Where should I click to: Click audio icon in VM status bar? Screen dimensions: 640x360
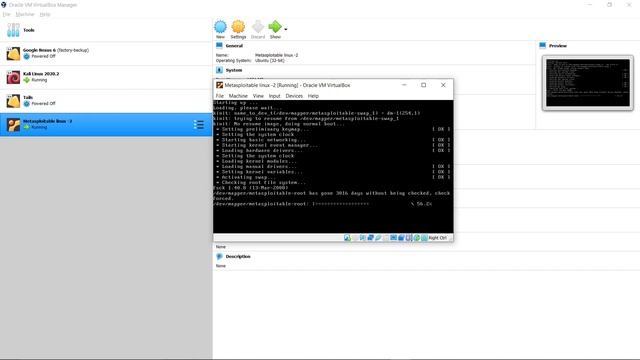pyautogui.click(x=362, y=238)
